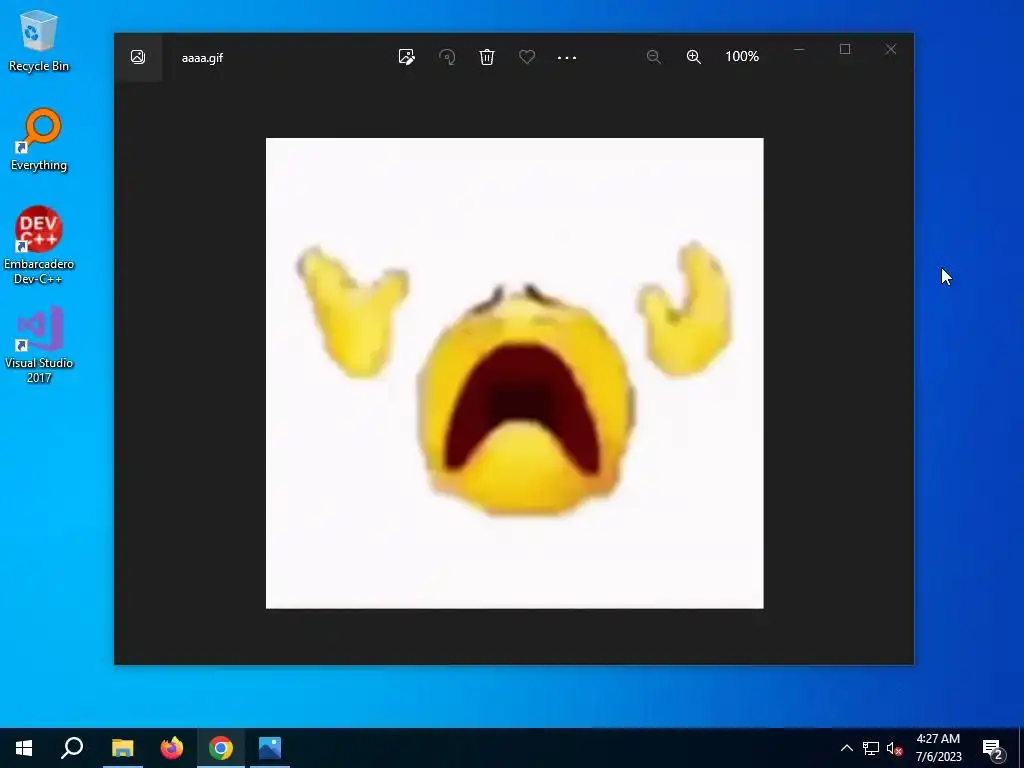Select the Everything desktop shortcut
The height and width of the screenshot is (768, 1024).
click(x=39, y=140)
